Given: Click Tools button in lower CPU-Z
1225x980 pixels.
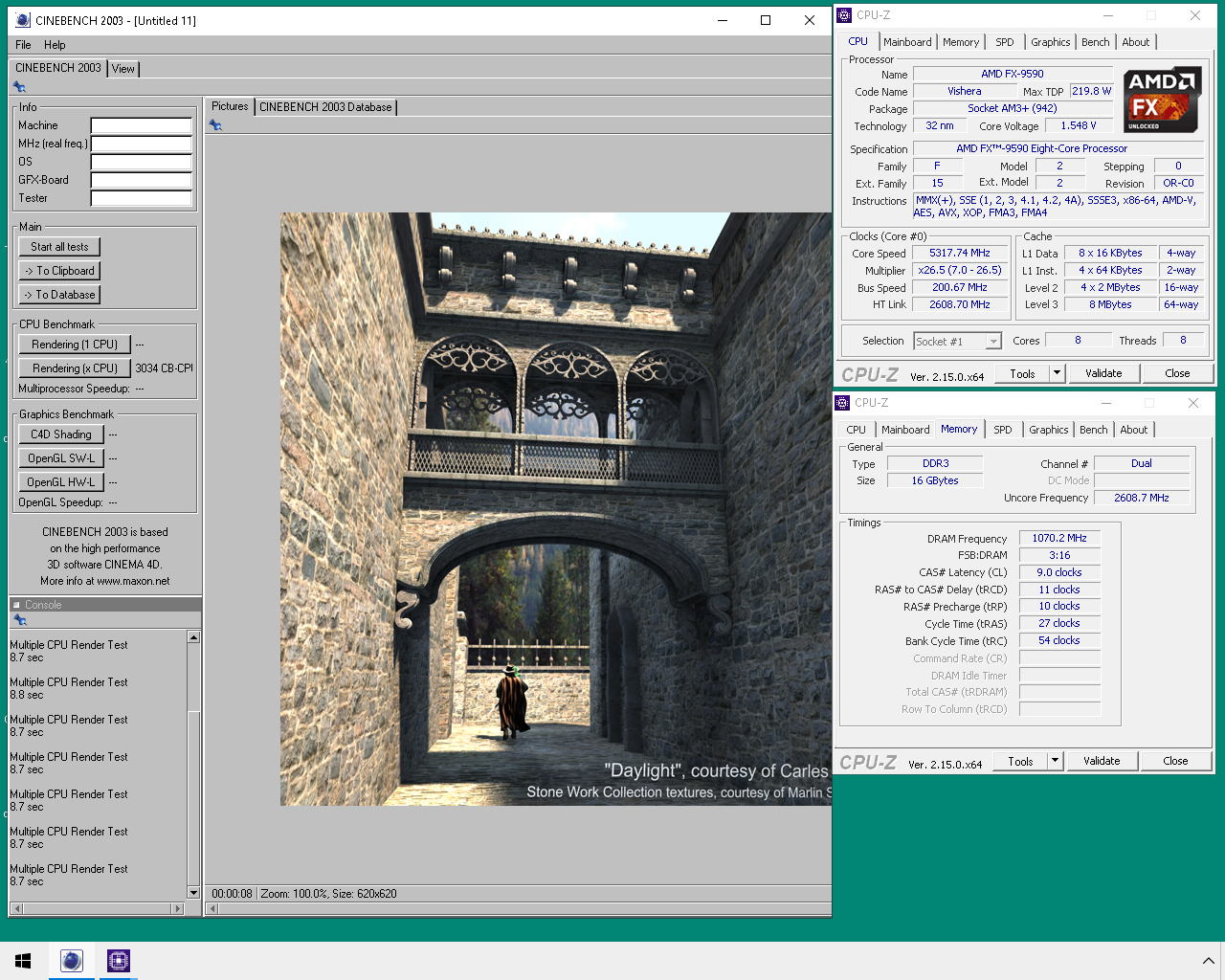Looking at the screenshot, I should coord(1020,761).
